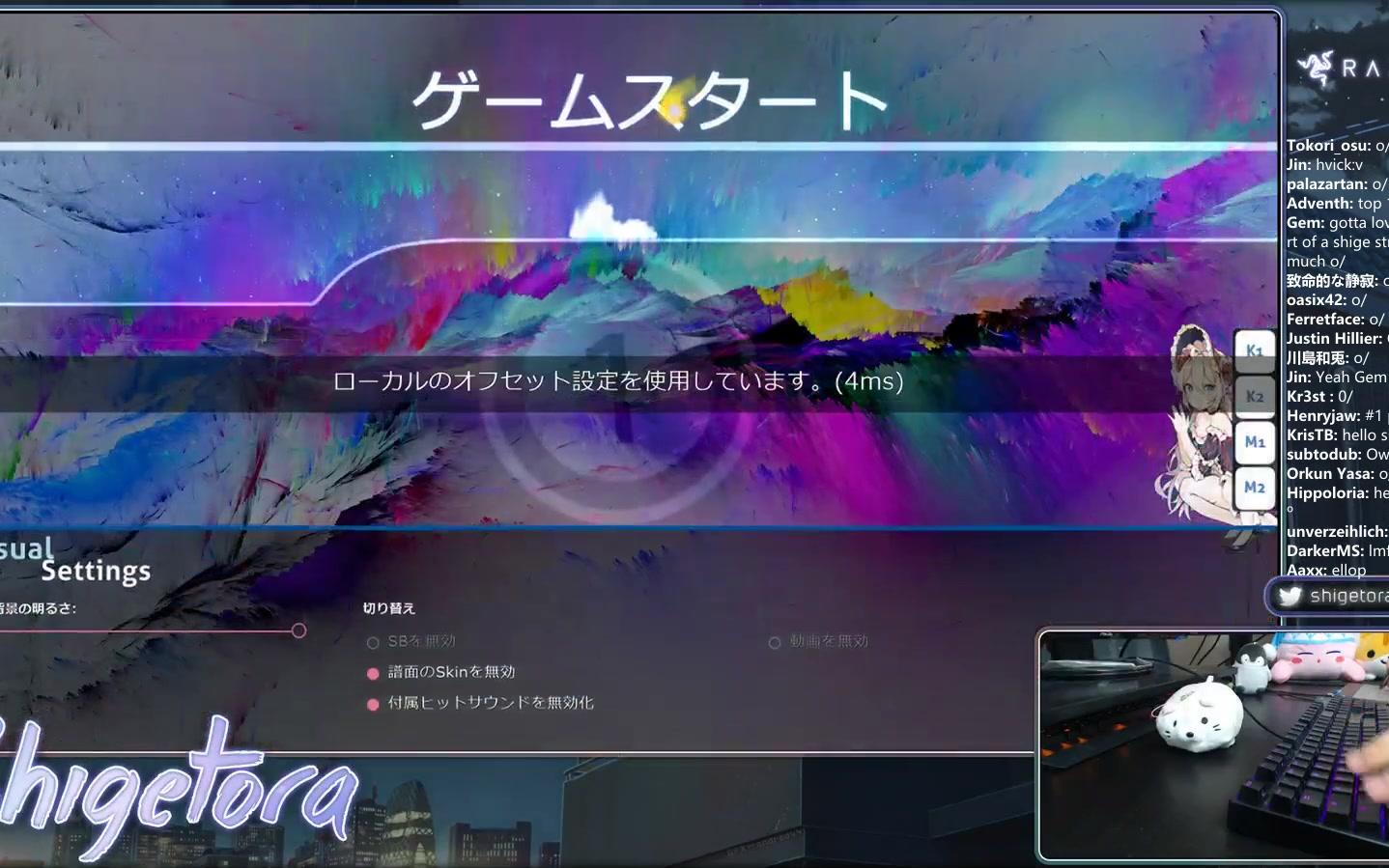Click Kr3st's chat message

coord(1319,397)
